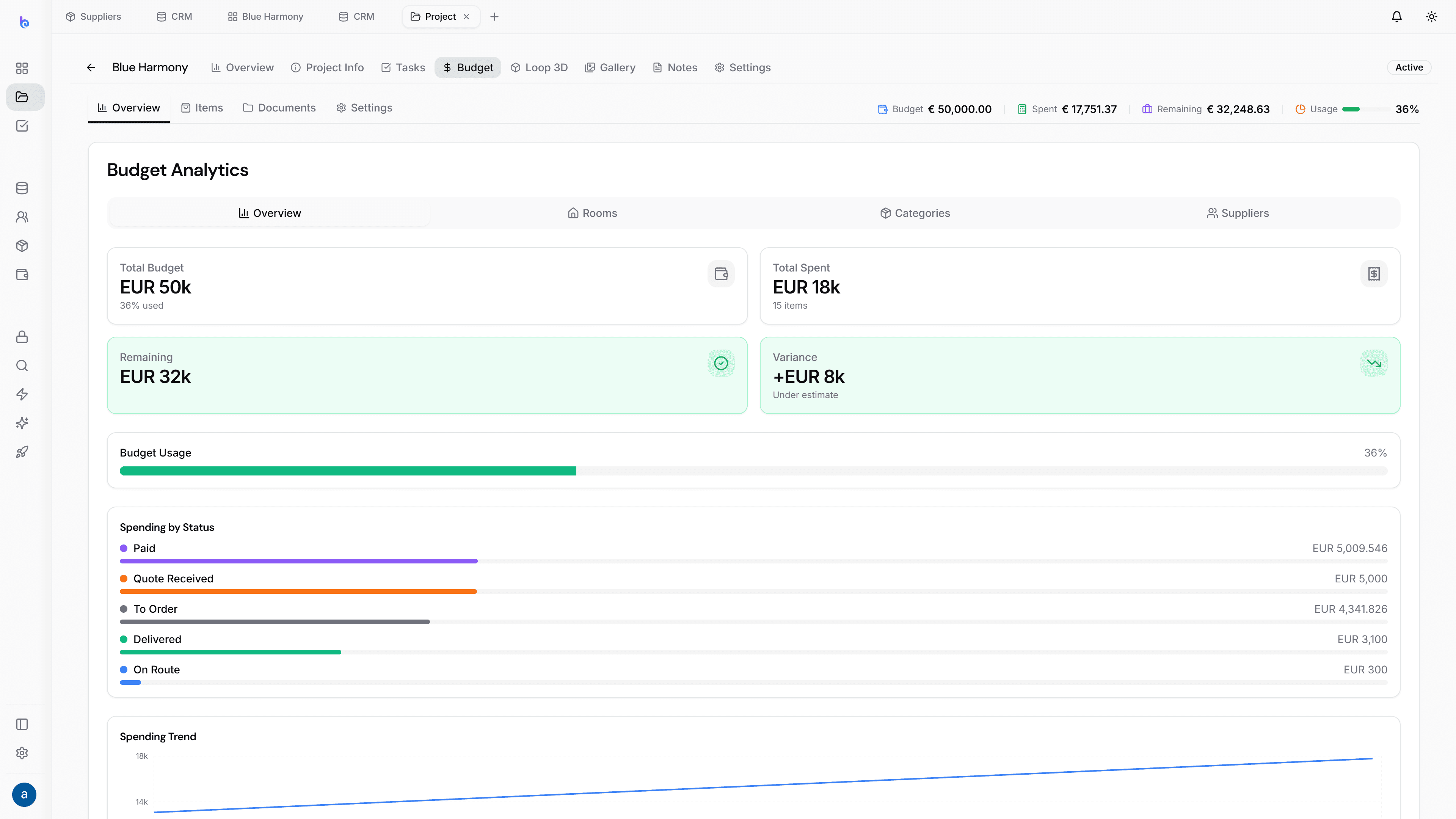This screenshot has width=1456, height=819.
Task: Click the EUR 4,341.826 To Order amount
Action: coord(1351,609)
